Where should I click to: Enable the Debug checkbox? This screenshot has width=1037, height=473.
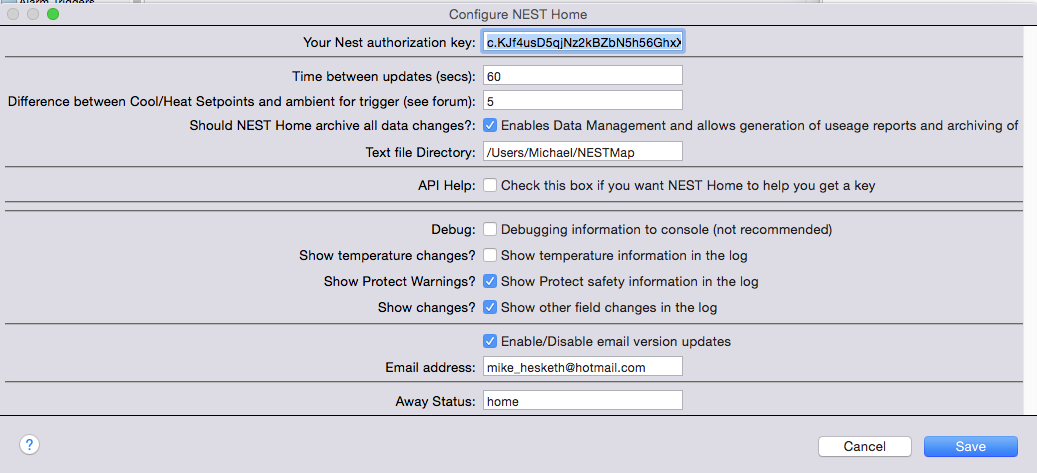pyautogui.click(x=489, y=230)
